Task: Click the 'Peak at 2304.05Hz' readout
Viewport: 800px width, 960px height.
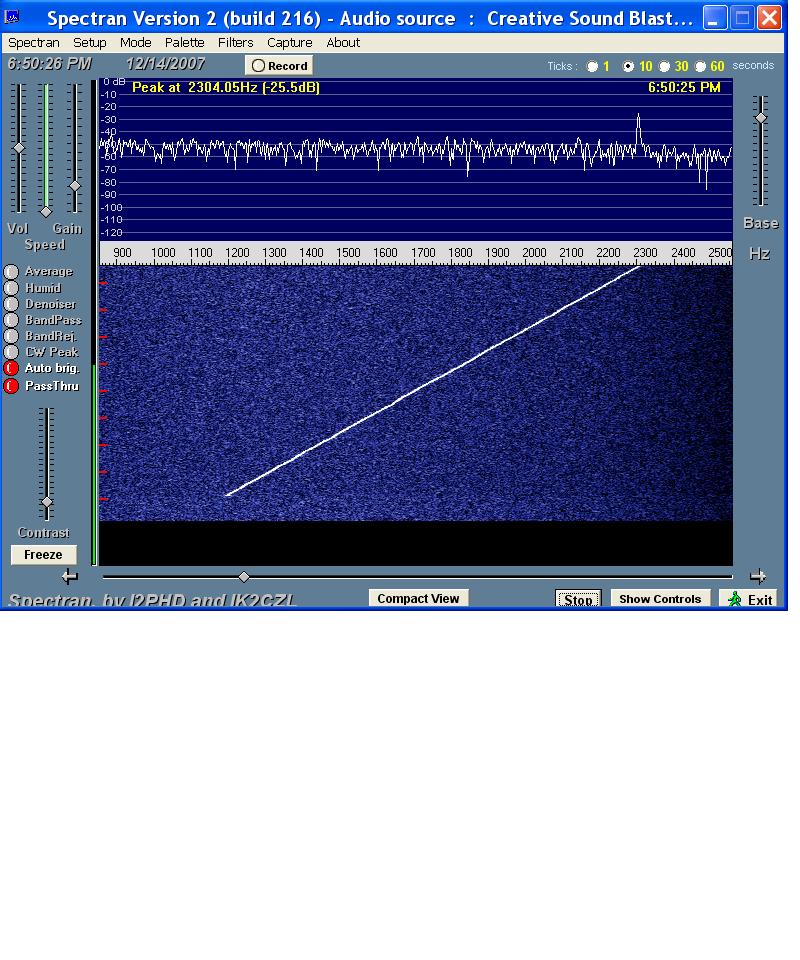Action: pyautogui.click(x=226, y=88)
